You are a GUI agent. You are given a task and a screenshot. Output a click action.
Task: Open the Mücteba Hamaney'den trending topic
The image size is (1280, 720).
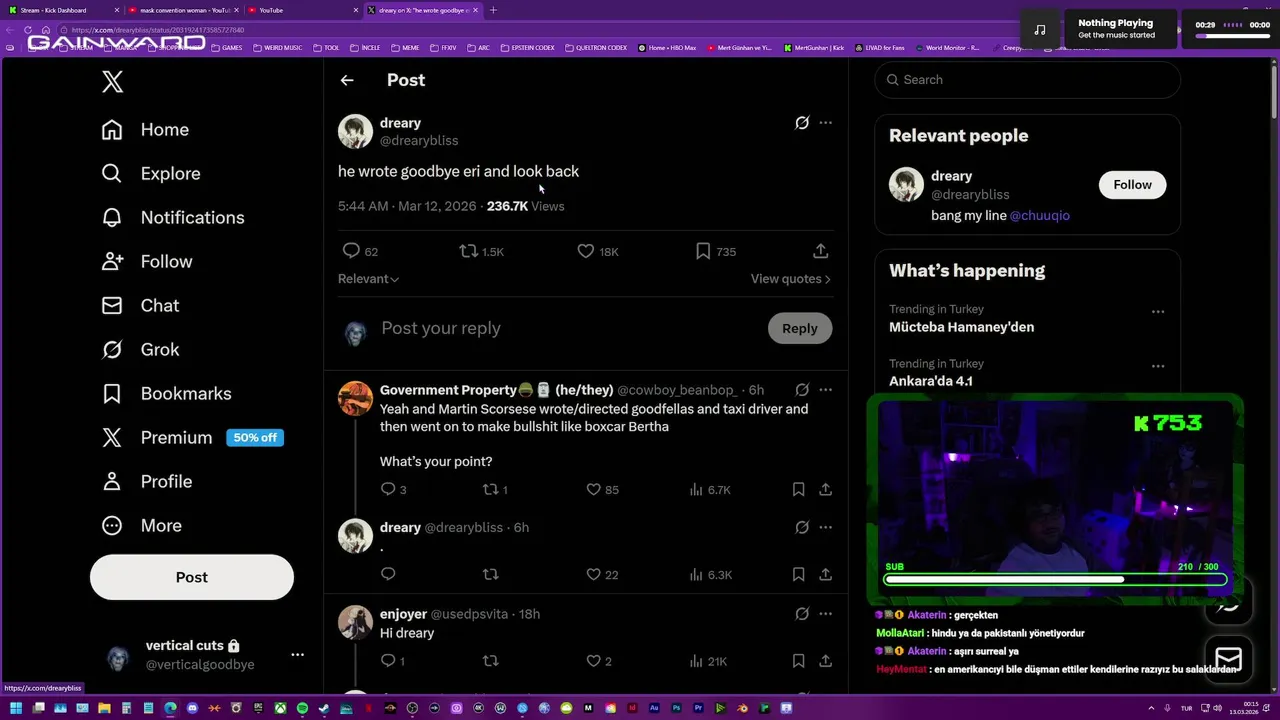pos(961,327)
